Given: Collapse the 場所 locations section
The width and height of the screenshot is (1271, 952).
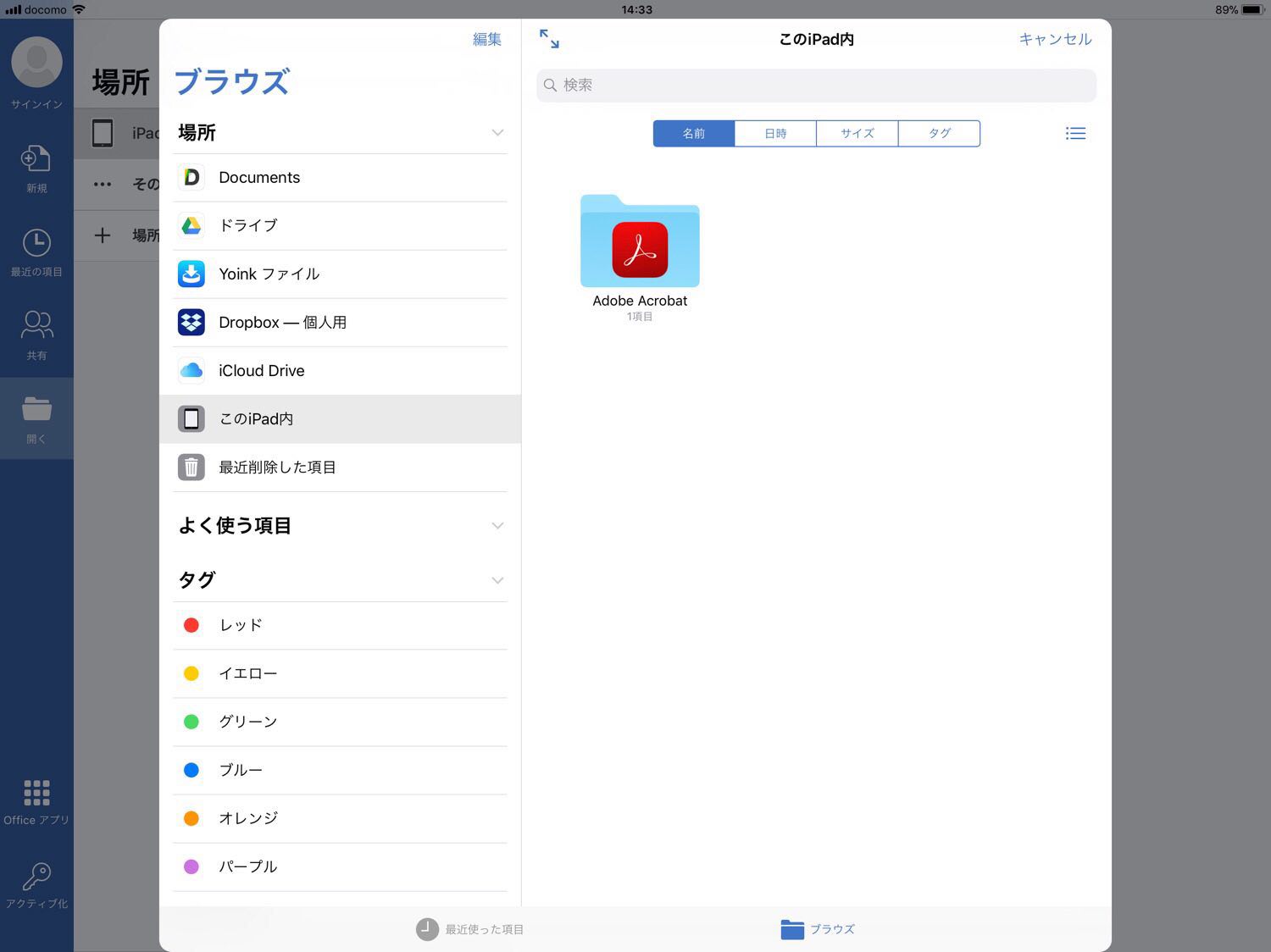Looking at the screenshot, I should pyautogui.click(x=497, y=133).
